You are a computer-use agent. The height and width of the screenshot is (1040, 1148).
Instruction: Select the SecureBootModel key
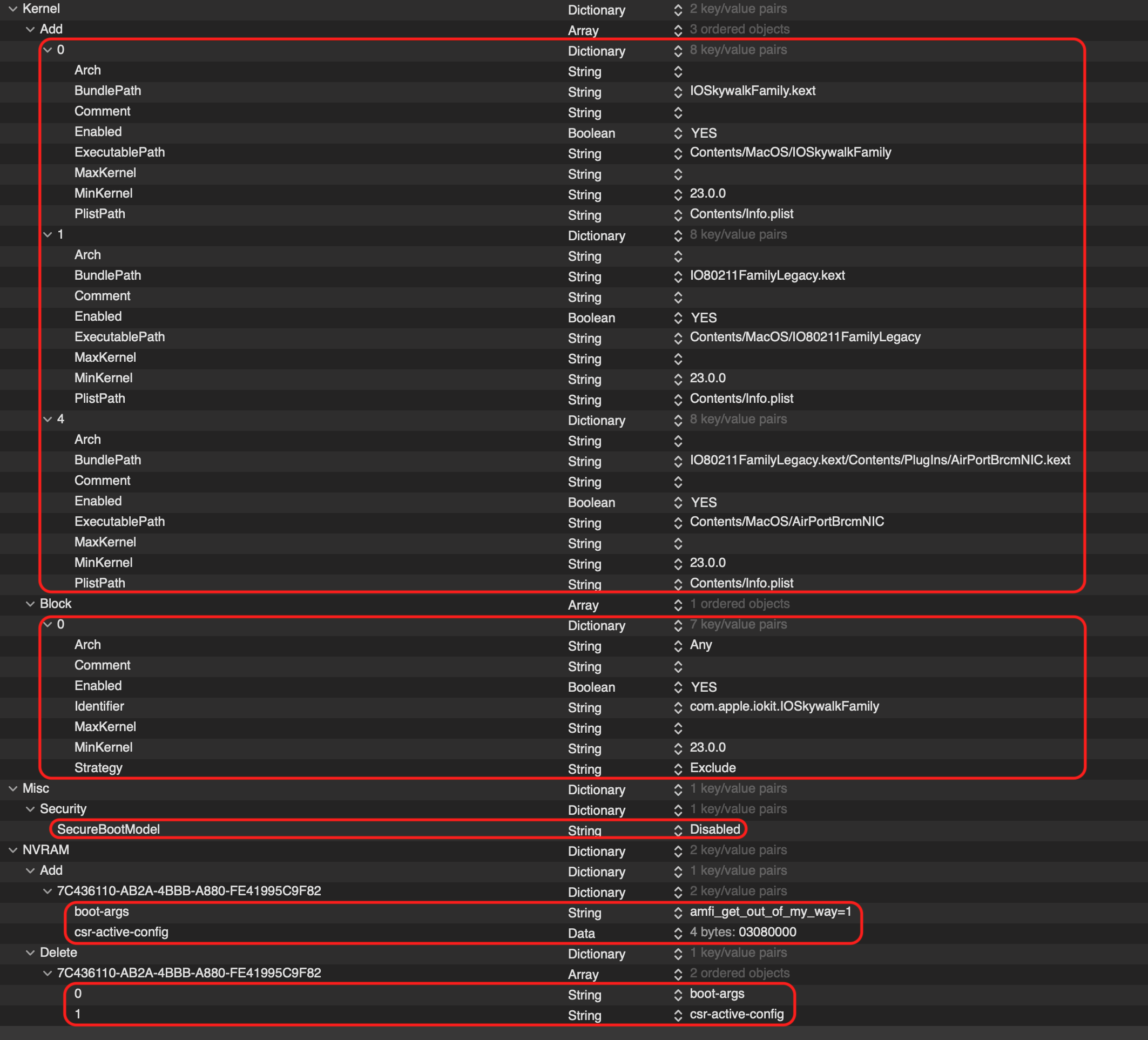(x=108, y=830)
